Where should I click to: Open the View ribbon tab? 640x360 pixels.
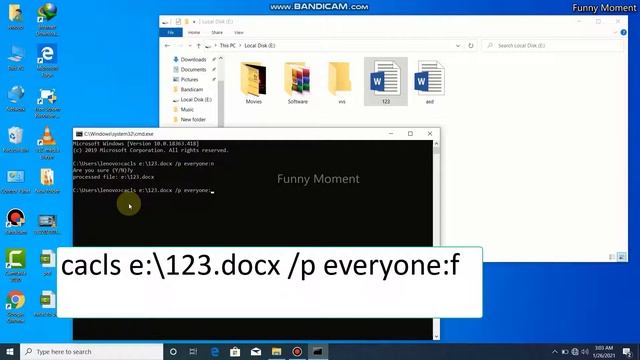[x=239, y=32]
